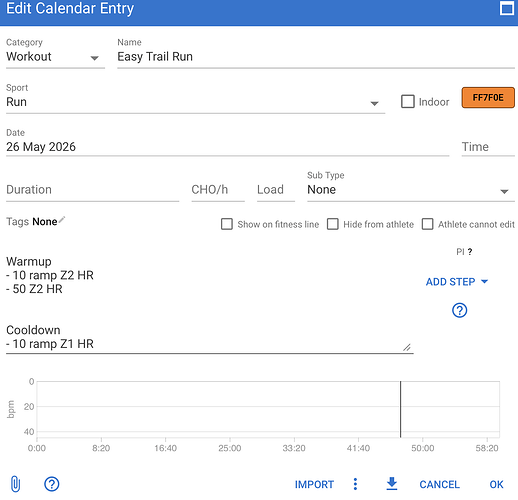Click the paperclip attachment icon
Image resolution: width=518 pixels, height=500 pixels.
(x=15, y=484)
